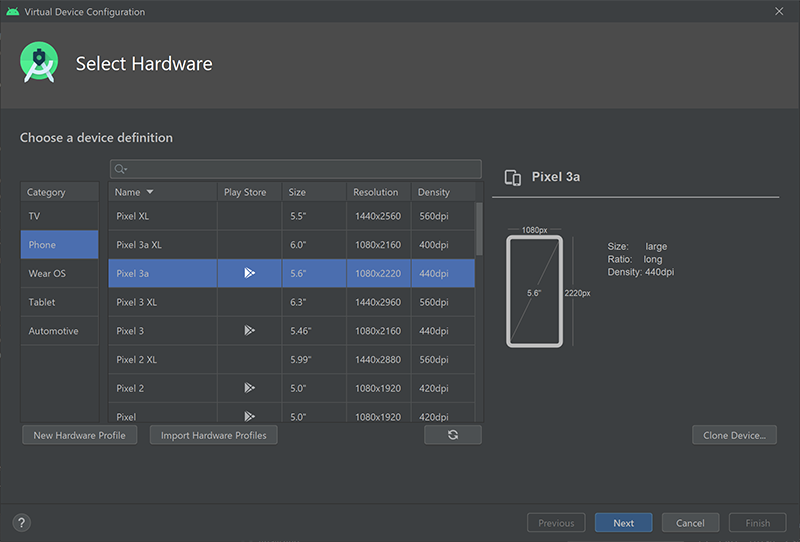Click Play Store icon in Pixel 2 row

tap(249, 388)
